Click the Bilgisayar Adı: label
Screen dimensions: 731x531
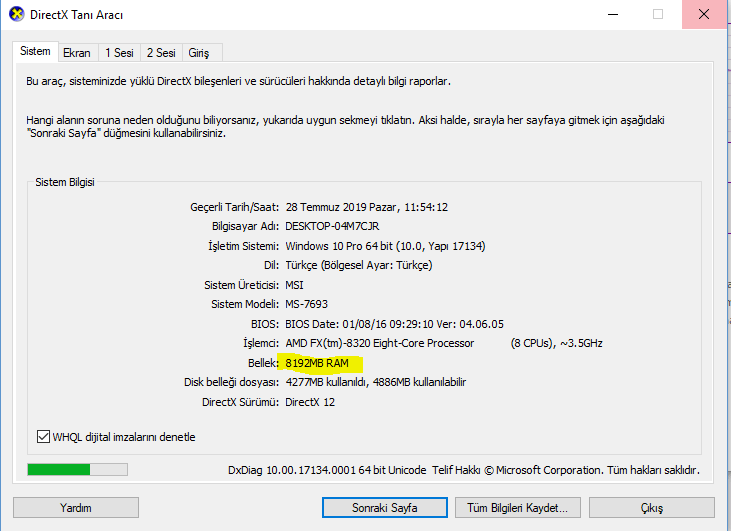(x=246, y=226)
